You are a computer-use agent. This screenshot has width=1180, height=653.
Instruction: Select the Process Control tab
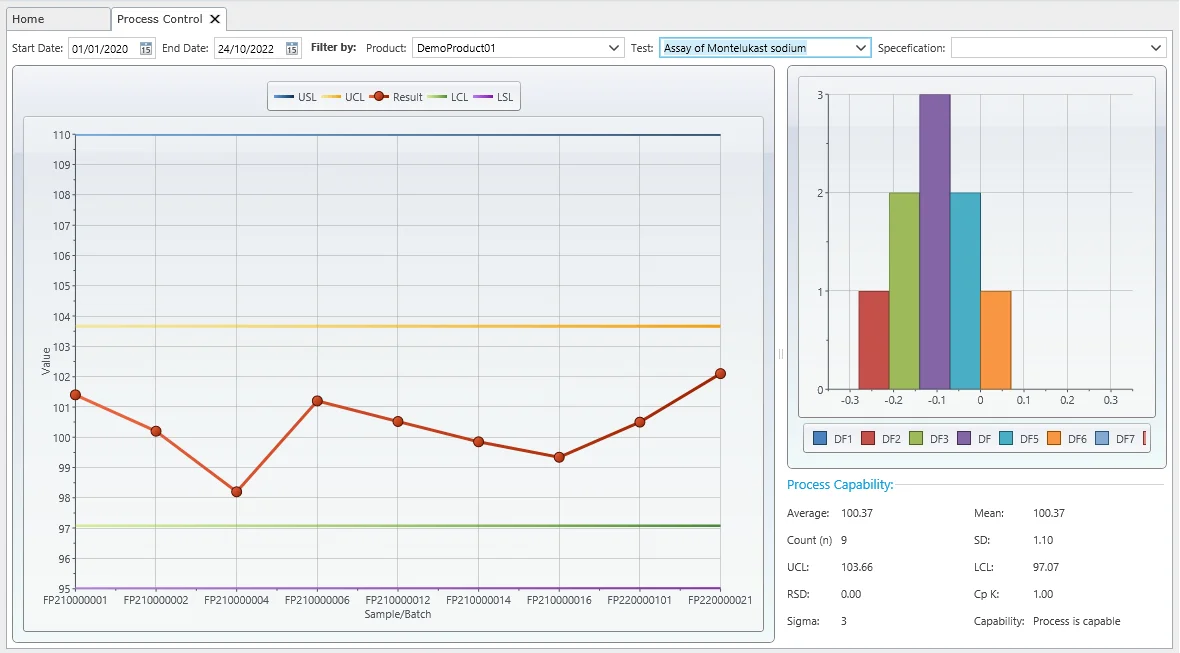pyautogui.click(x=159, y=19)
